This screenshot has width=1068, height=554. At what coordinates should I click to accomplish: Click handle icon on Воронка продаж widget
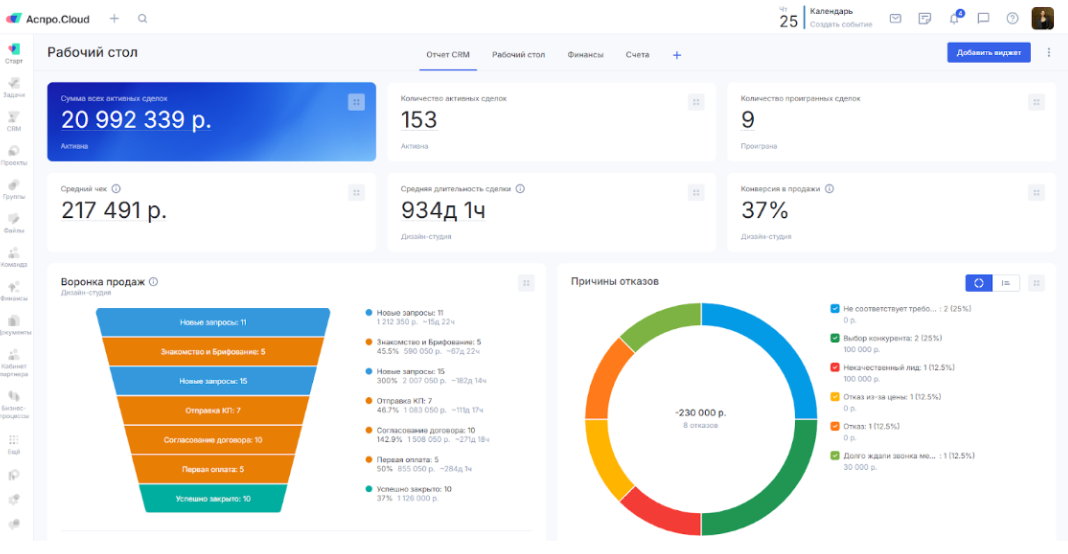click(526, 283)
